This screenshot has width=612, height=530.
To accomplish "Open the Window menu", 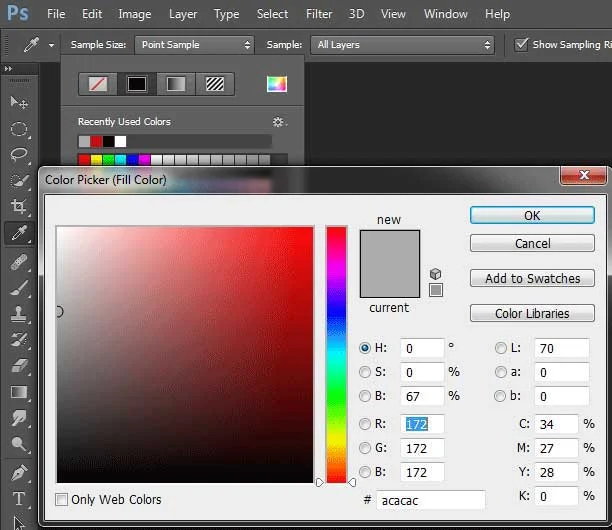I will [446, 14].
